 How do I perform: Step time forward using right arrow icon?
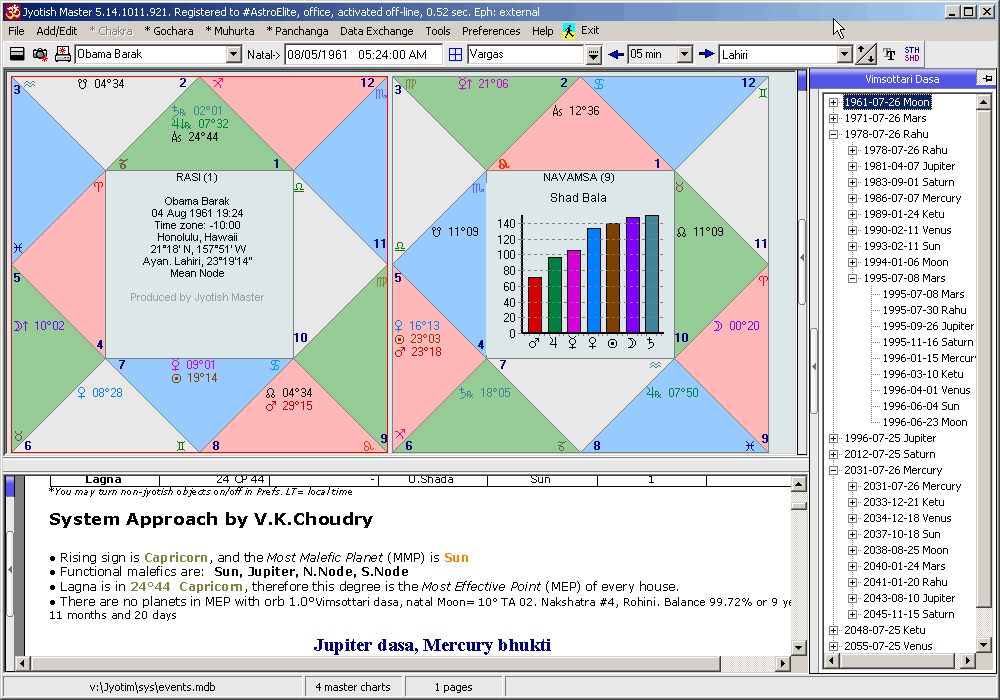coord(706,54)
